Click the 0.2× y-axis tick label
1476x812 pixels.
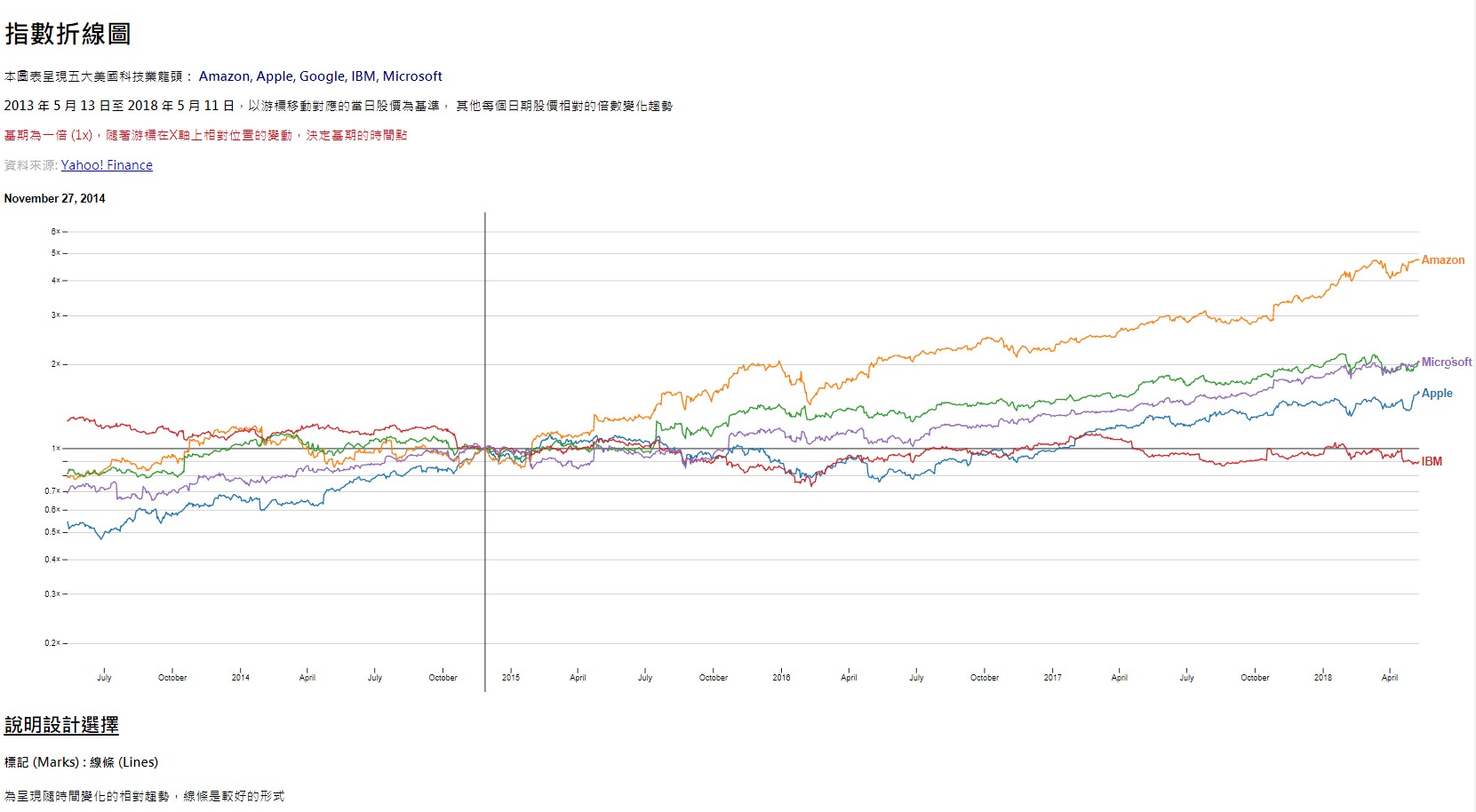tap(52, 643)
